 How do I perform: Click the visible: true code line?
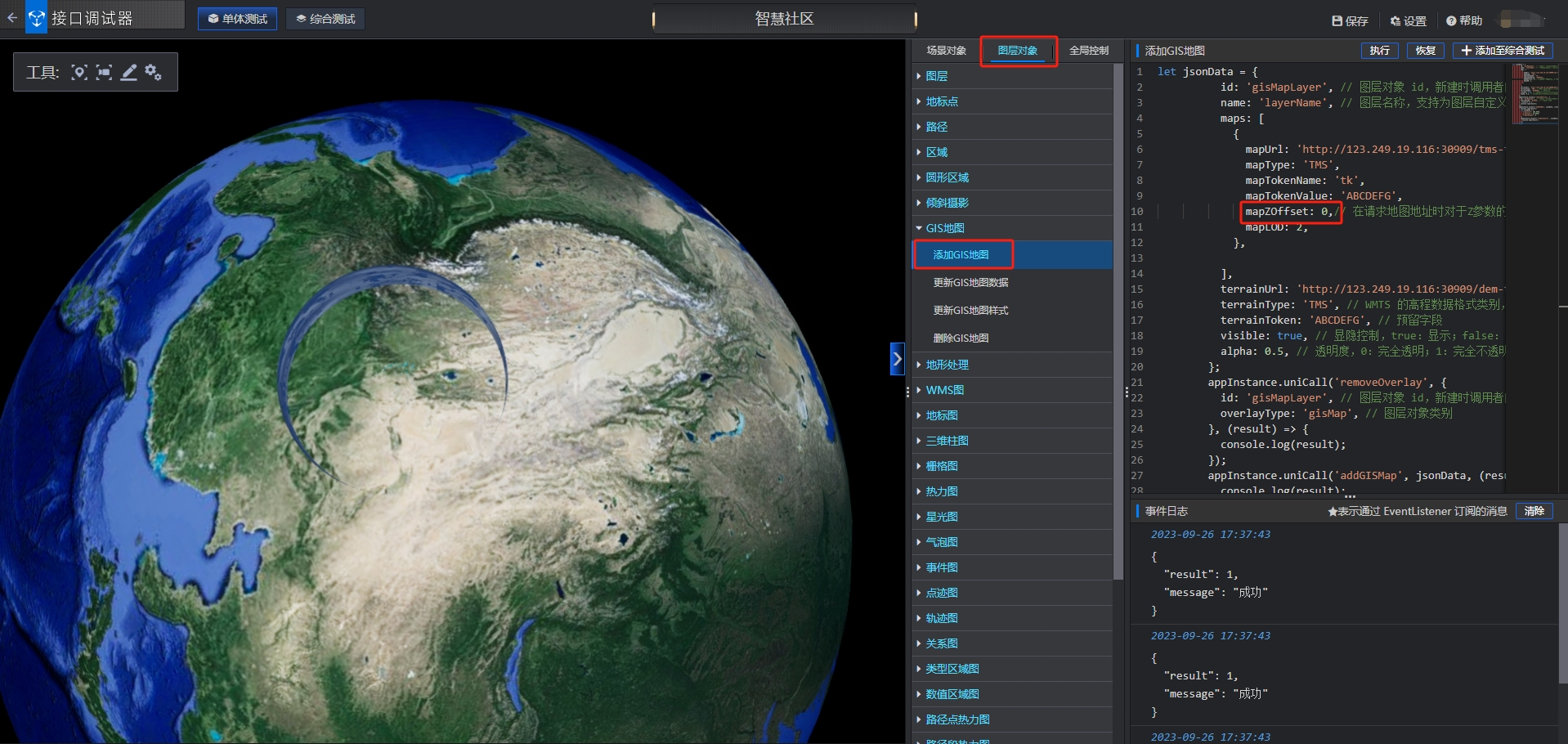click(x=1362, y=336)
